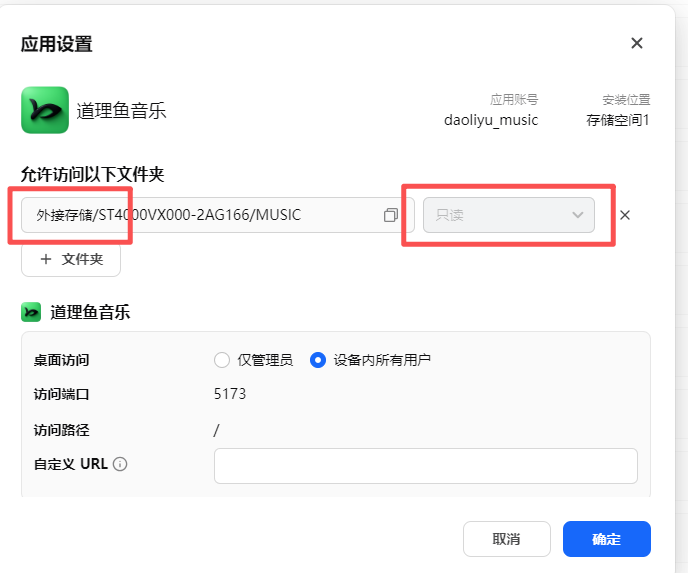Click the 桌面访问 label

click(61, 360)
